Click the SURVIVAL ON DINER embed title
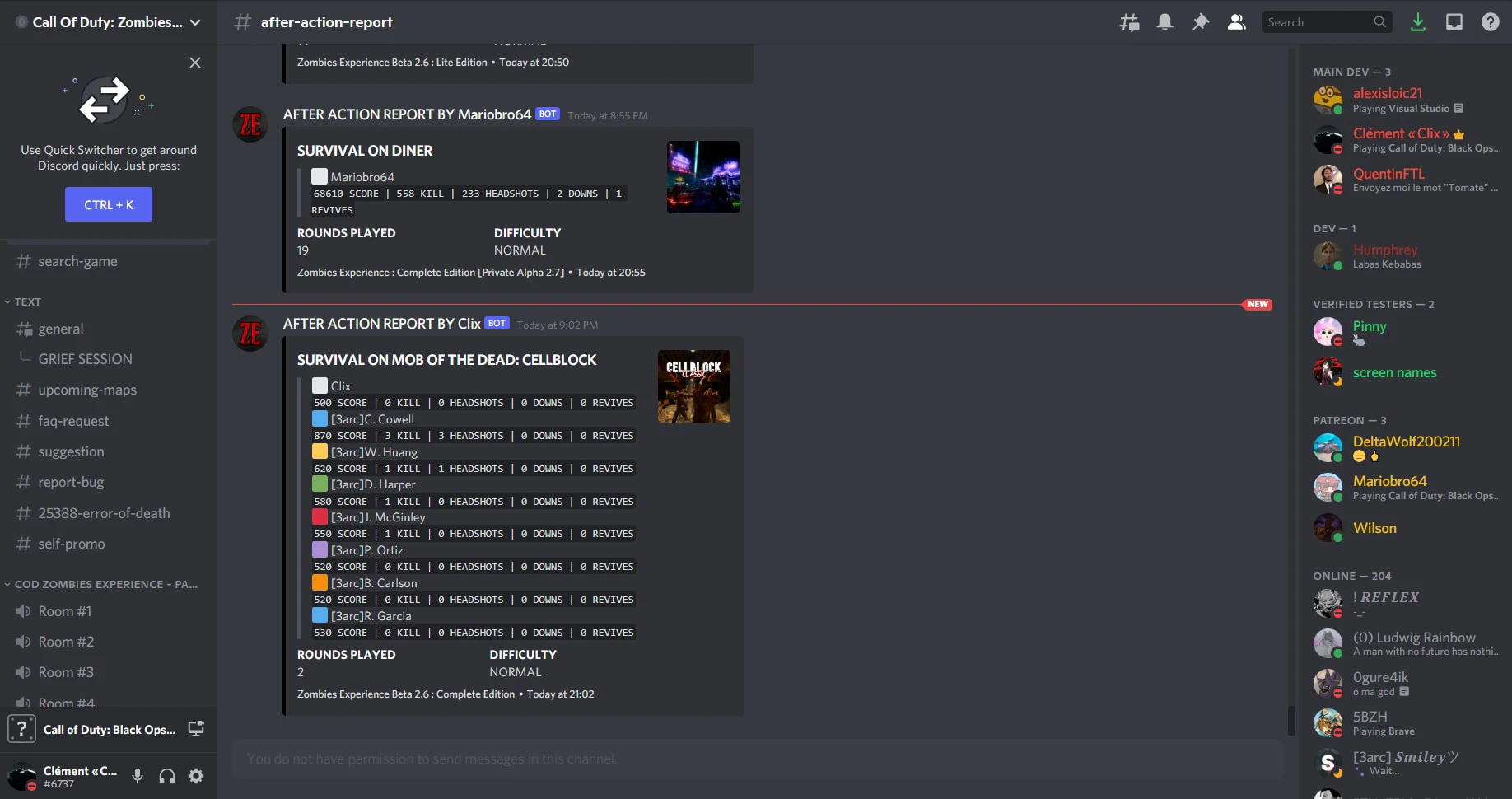 [x=365, y=151]
